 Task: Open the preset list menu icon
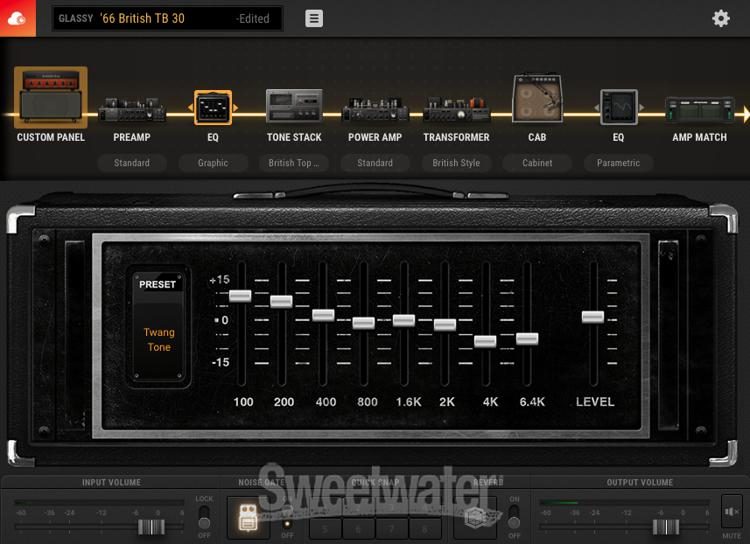[314, 19]
